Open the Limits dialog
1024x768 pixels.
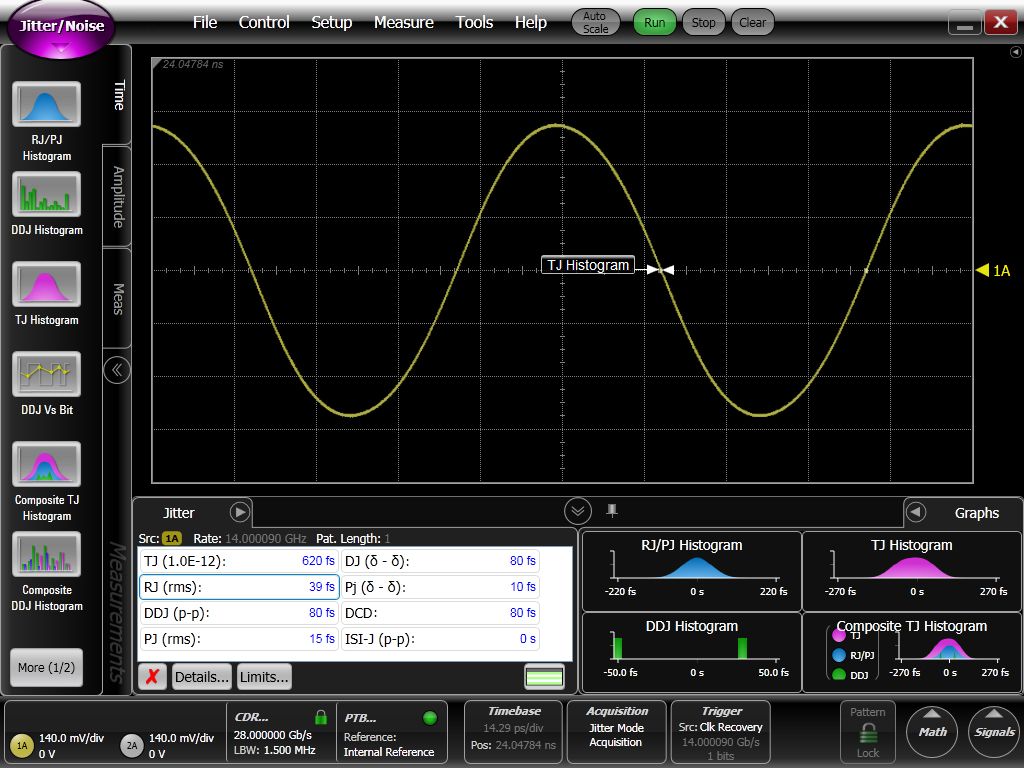tap(263, 676)
